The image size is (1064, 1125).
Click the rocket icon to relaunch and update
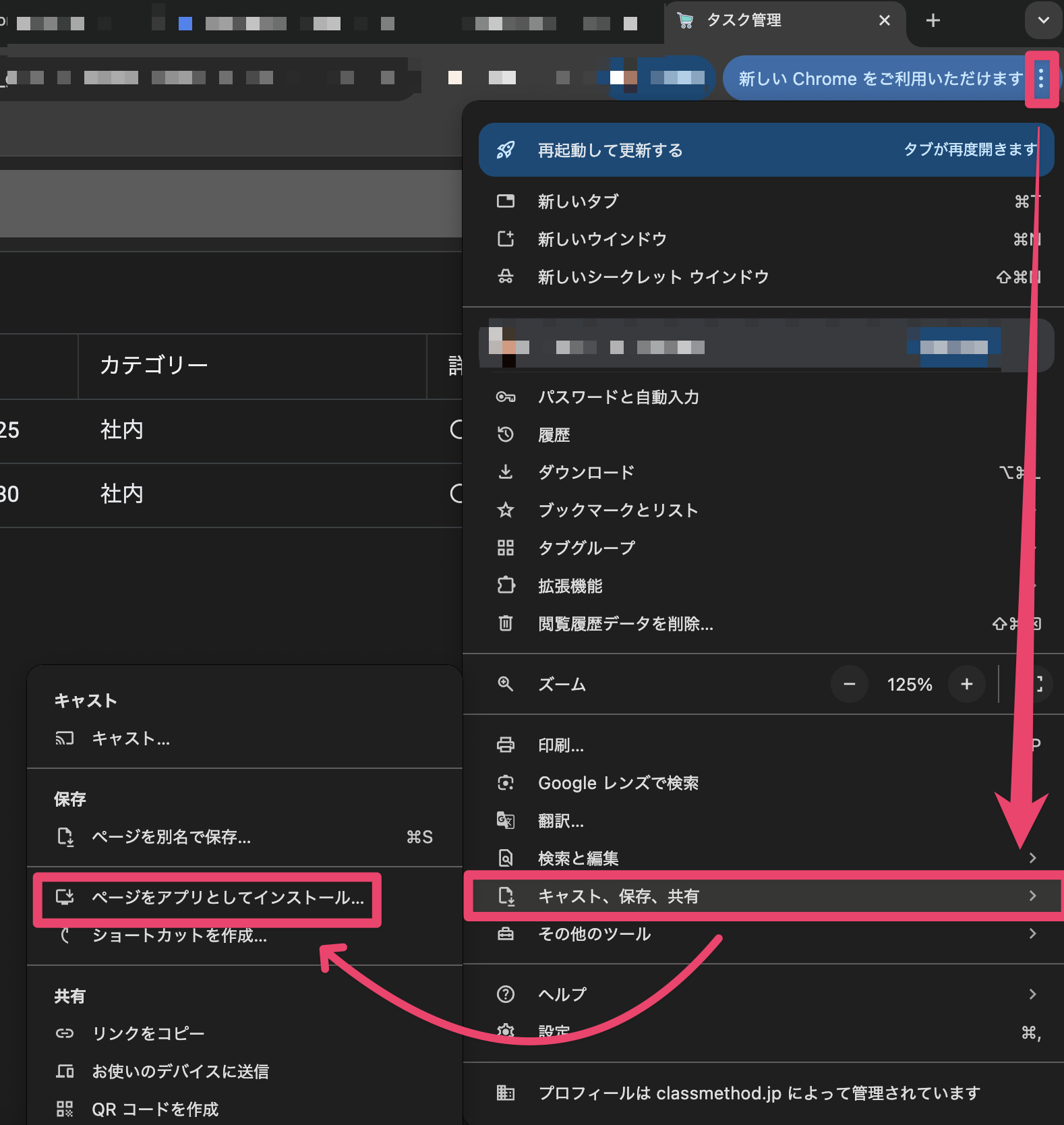pyautogui.click(x=506, y=150)
